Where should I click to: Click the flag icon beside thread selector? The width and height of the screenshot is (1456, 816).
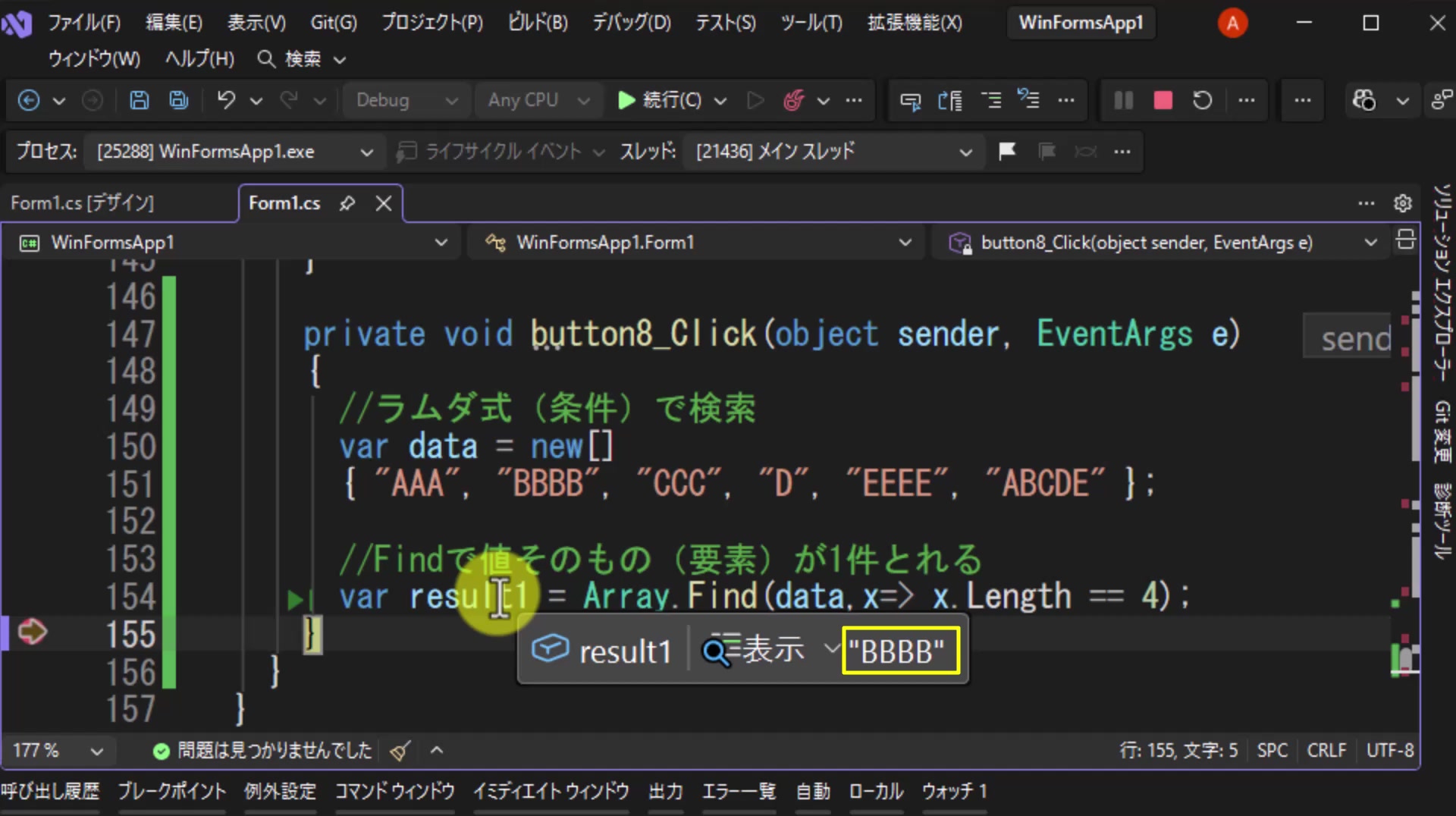click(1007, 152)
